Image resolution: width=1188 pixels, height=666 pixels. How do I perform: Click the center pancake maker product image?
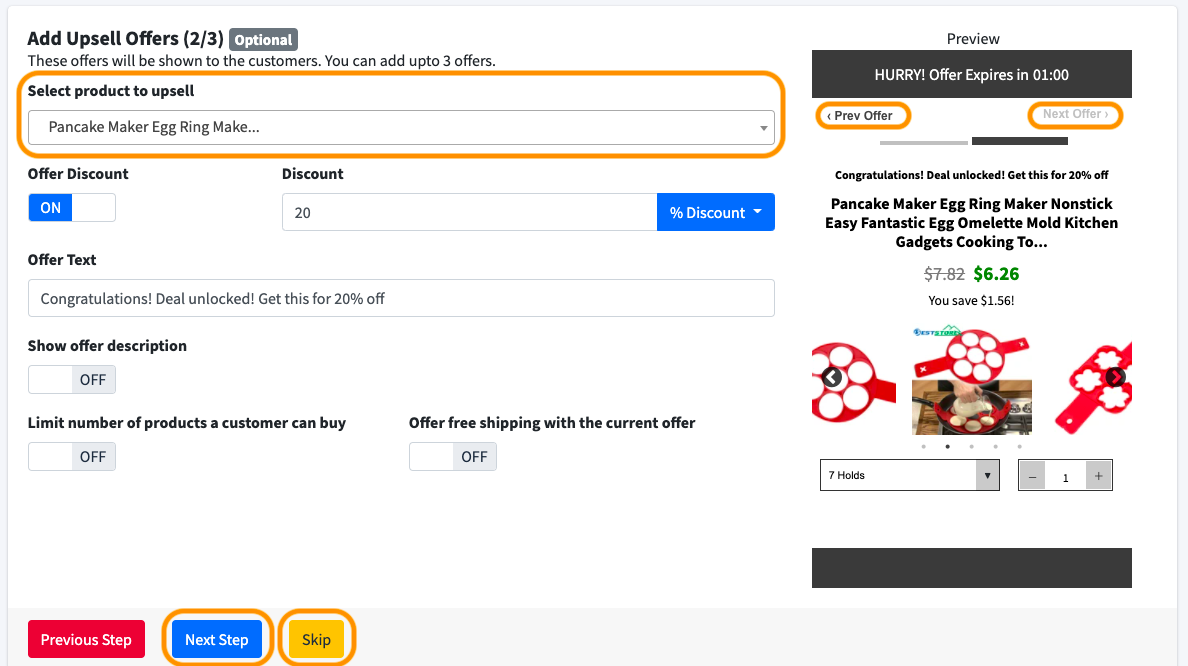pos(971,378)
